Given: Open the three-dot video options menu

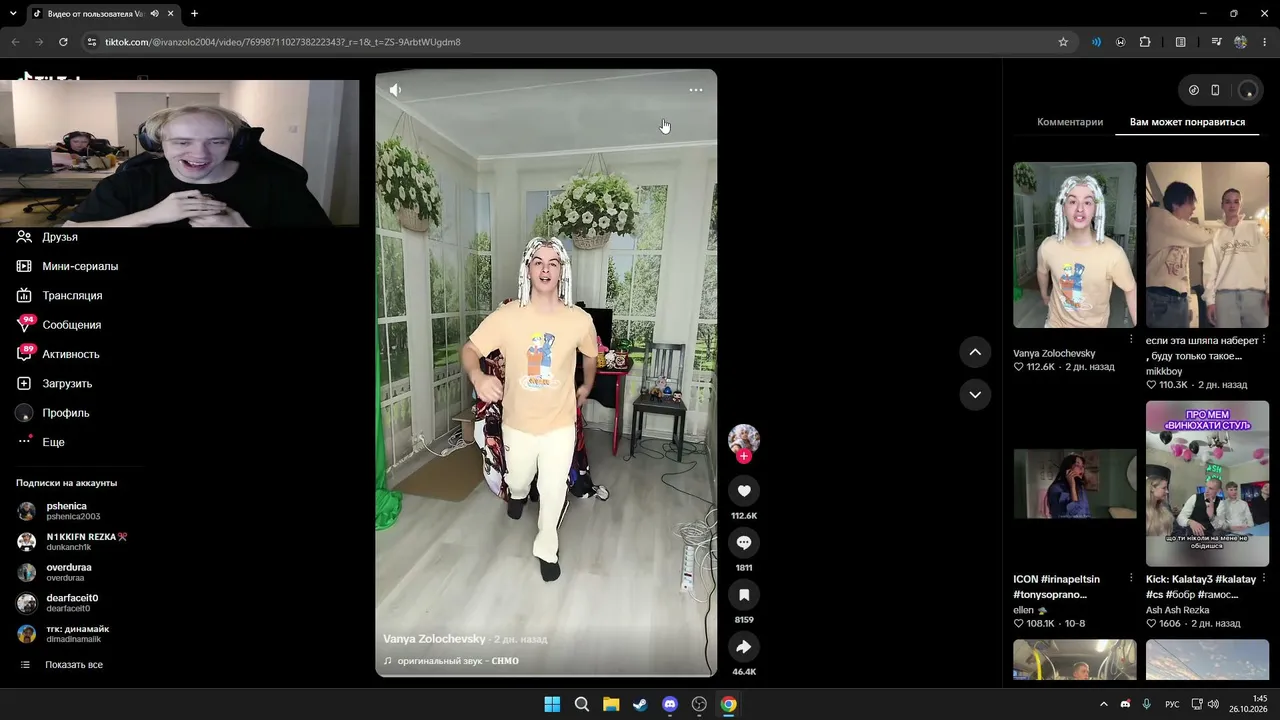Looking at the screenshot, I should pyautogui.click(x=696, y=90).
